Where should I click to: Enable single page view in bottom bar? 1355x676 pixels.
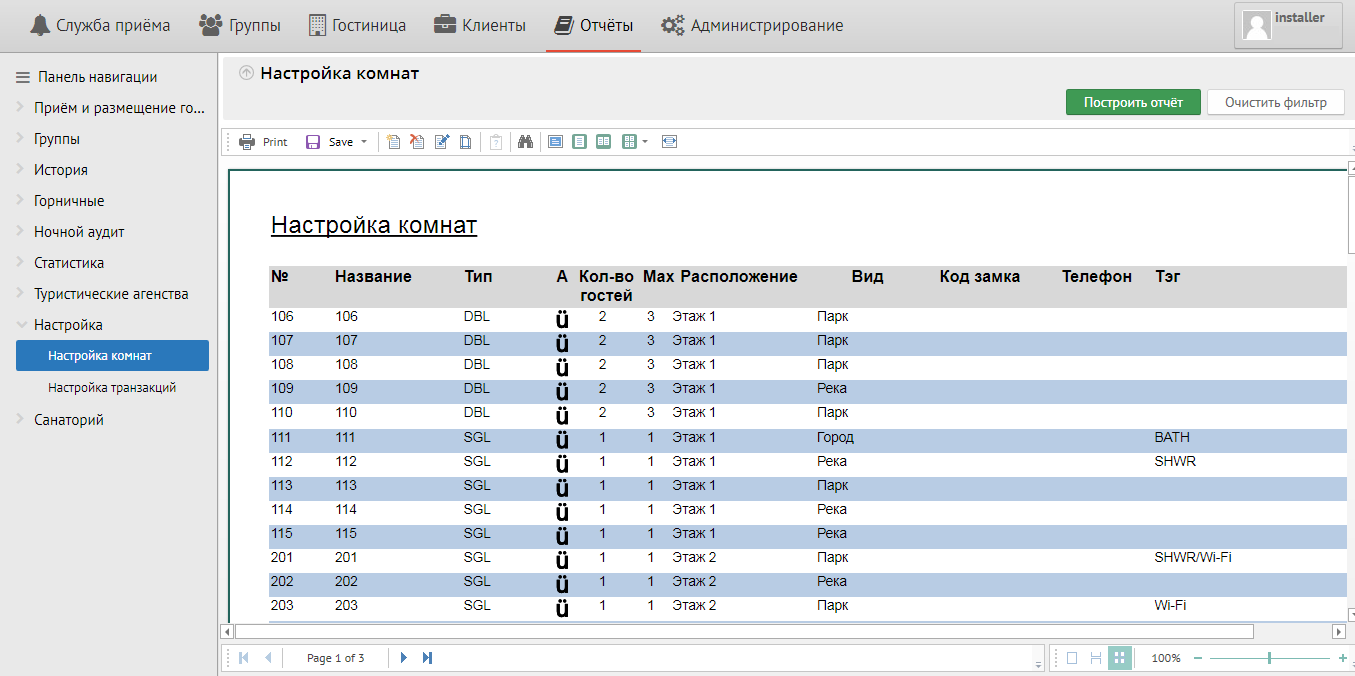(1072, 658)
